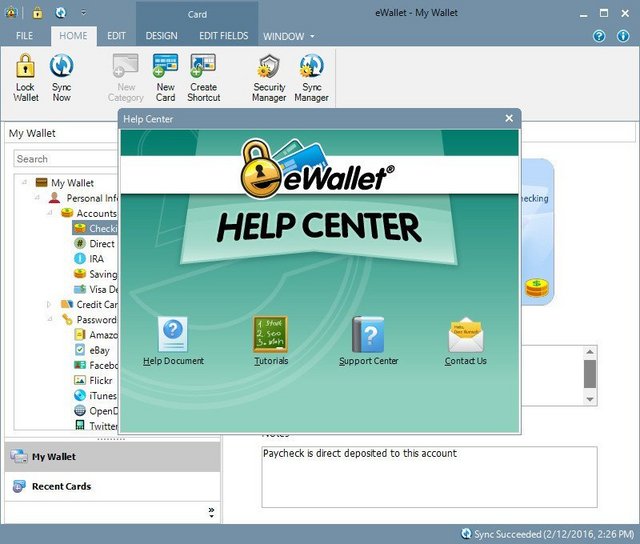Viewport: 640px width, 544px height.
Task: Click the Contact Us envelope
Action: tap(466, 335)
